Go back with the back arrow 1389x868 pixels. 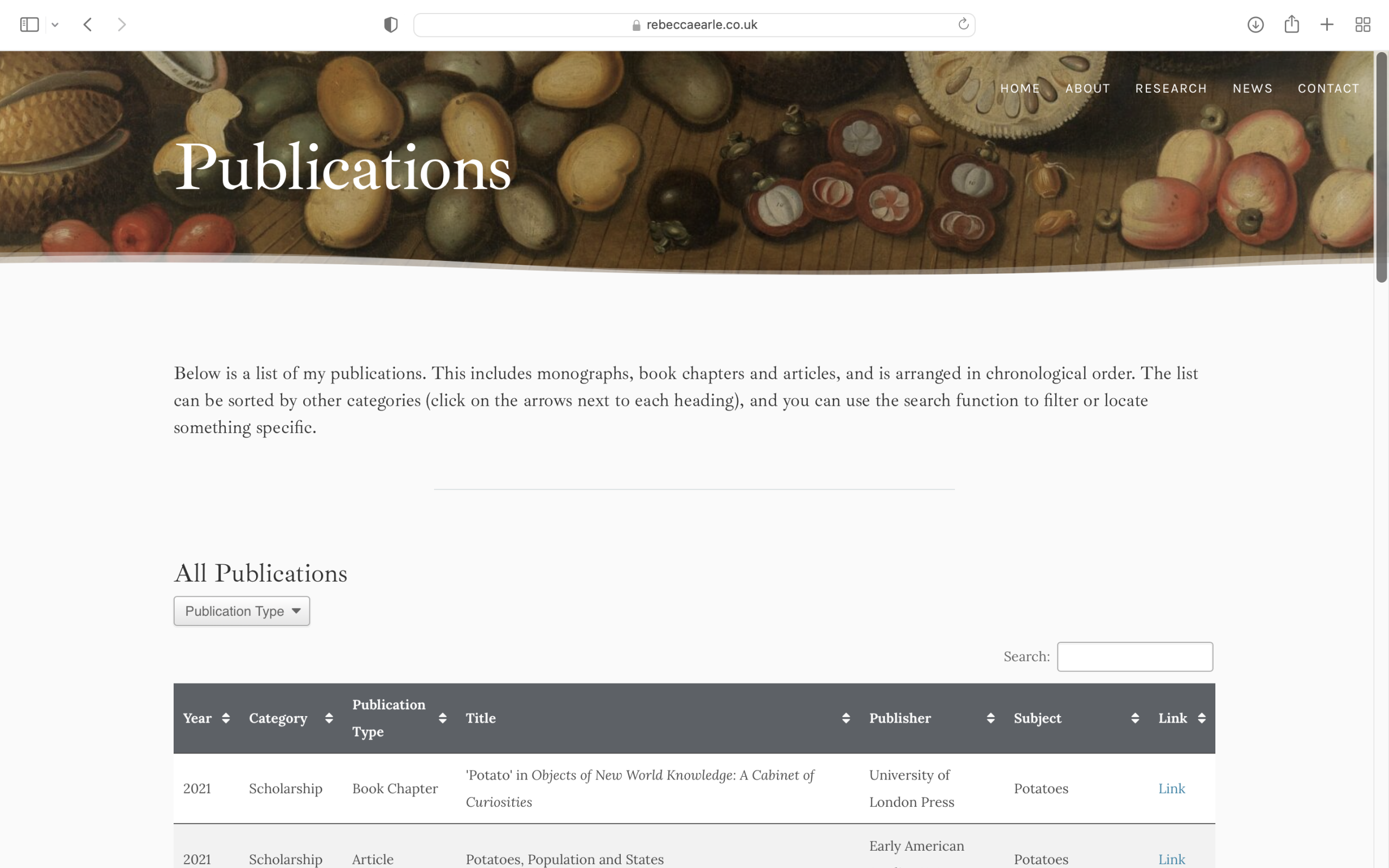click(x=88, y=25)
